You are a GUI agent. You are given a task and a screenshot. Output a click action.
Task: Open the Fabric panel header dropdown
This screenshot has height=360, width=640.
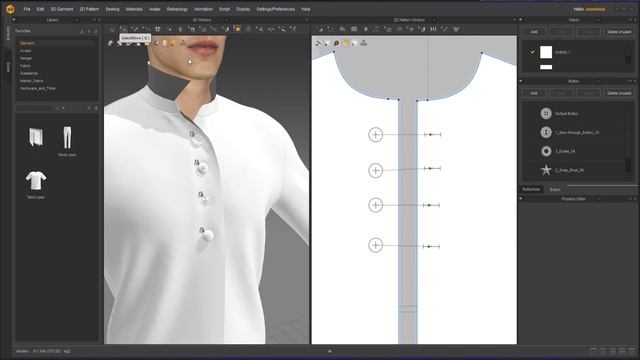(598, 20)
